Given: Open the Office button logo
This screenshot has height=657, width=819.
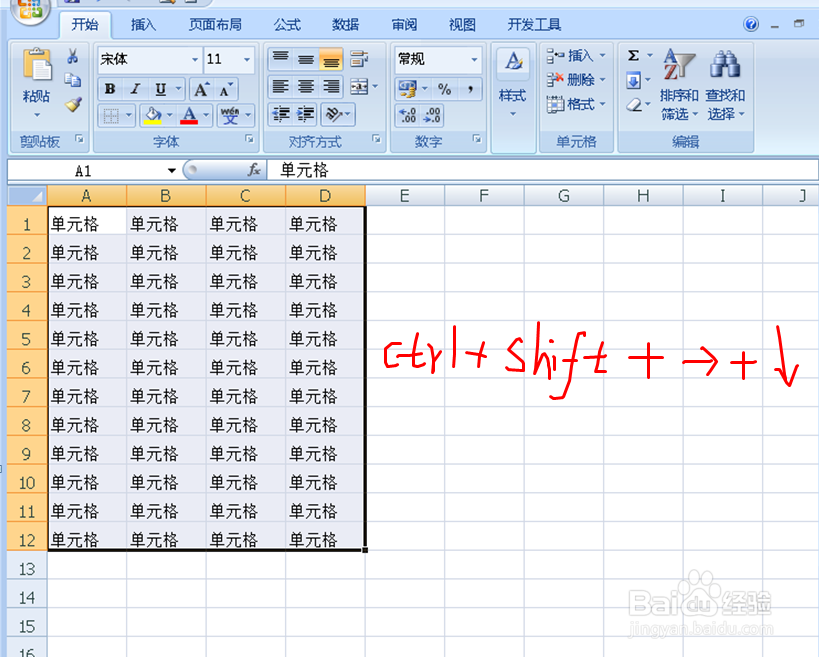Looking at the screenshot, I should 30,9.
